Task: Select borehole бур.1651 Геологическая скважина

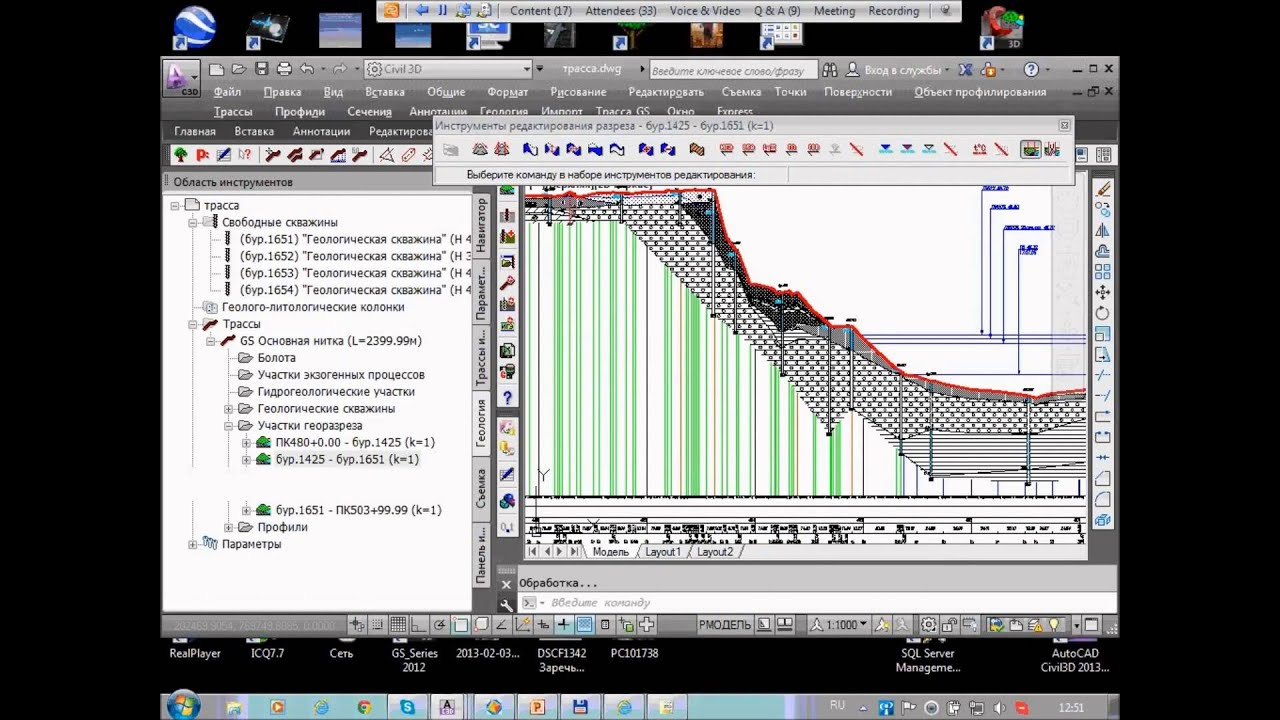Action: click(x=355, y=239)
